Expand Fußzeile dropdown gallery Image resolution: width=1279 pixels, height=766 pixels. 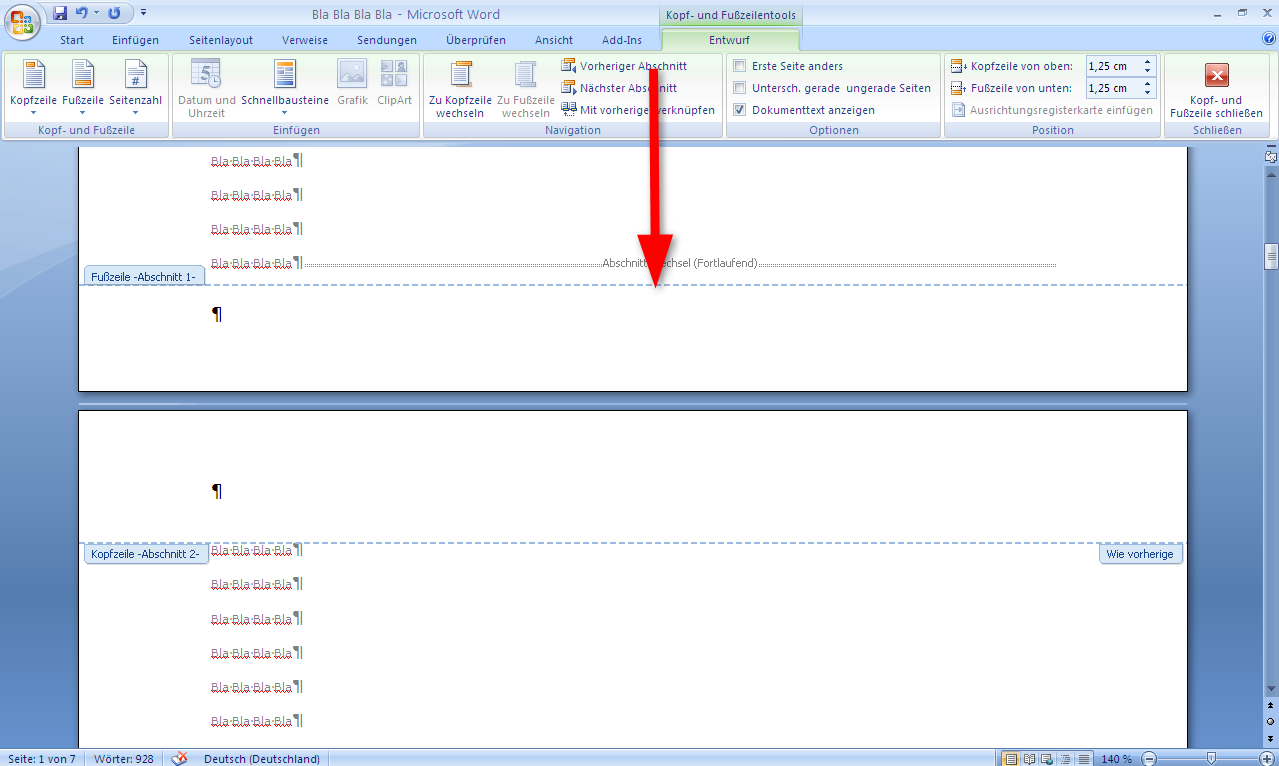tap(83, 88)
